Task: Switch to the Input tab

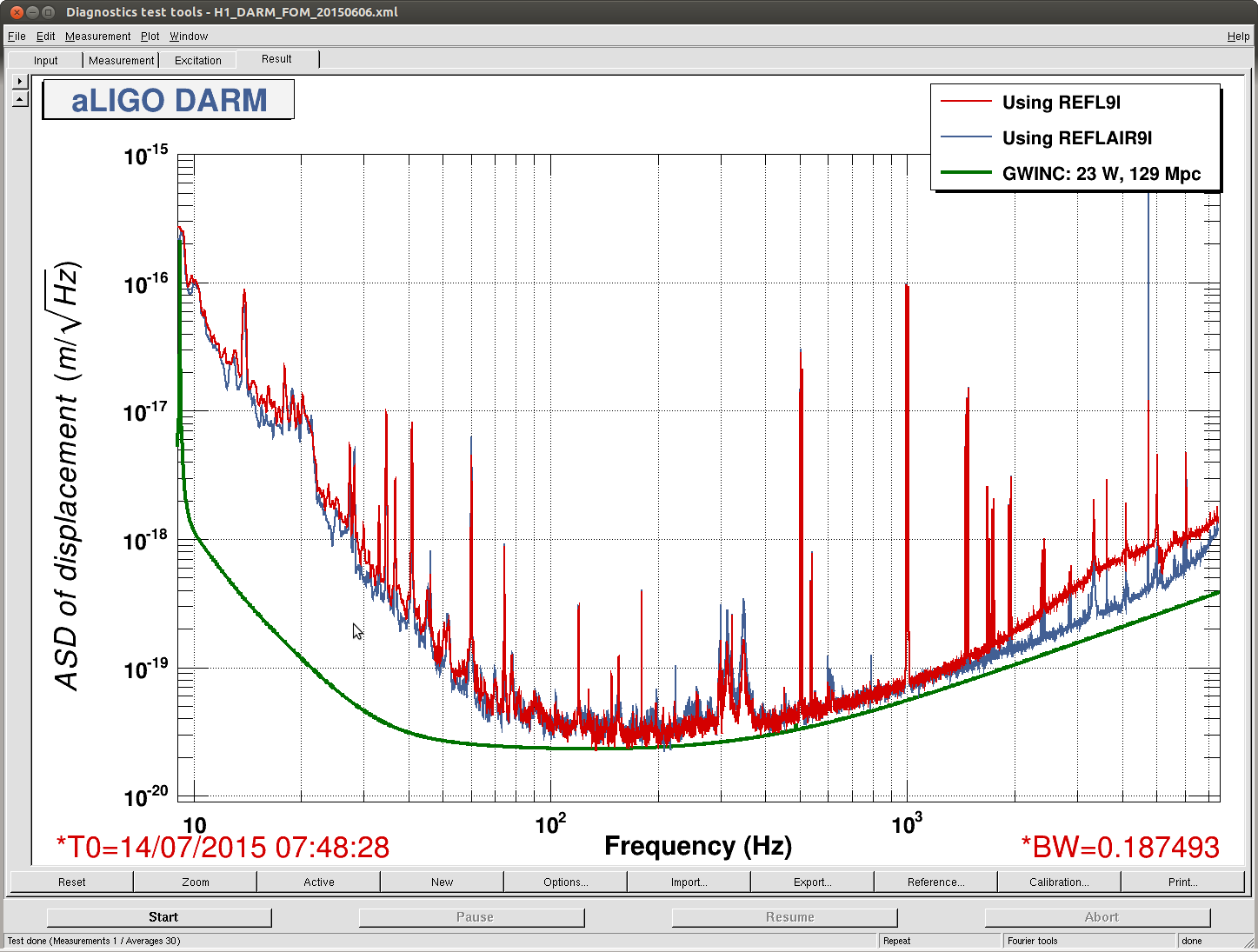Action: tap(45, 60)
